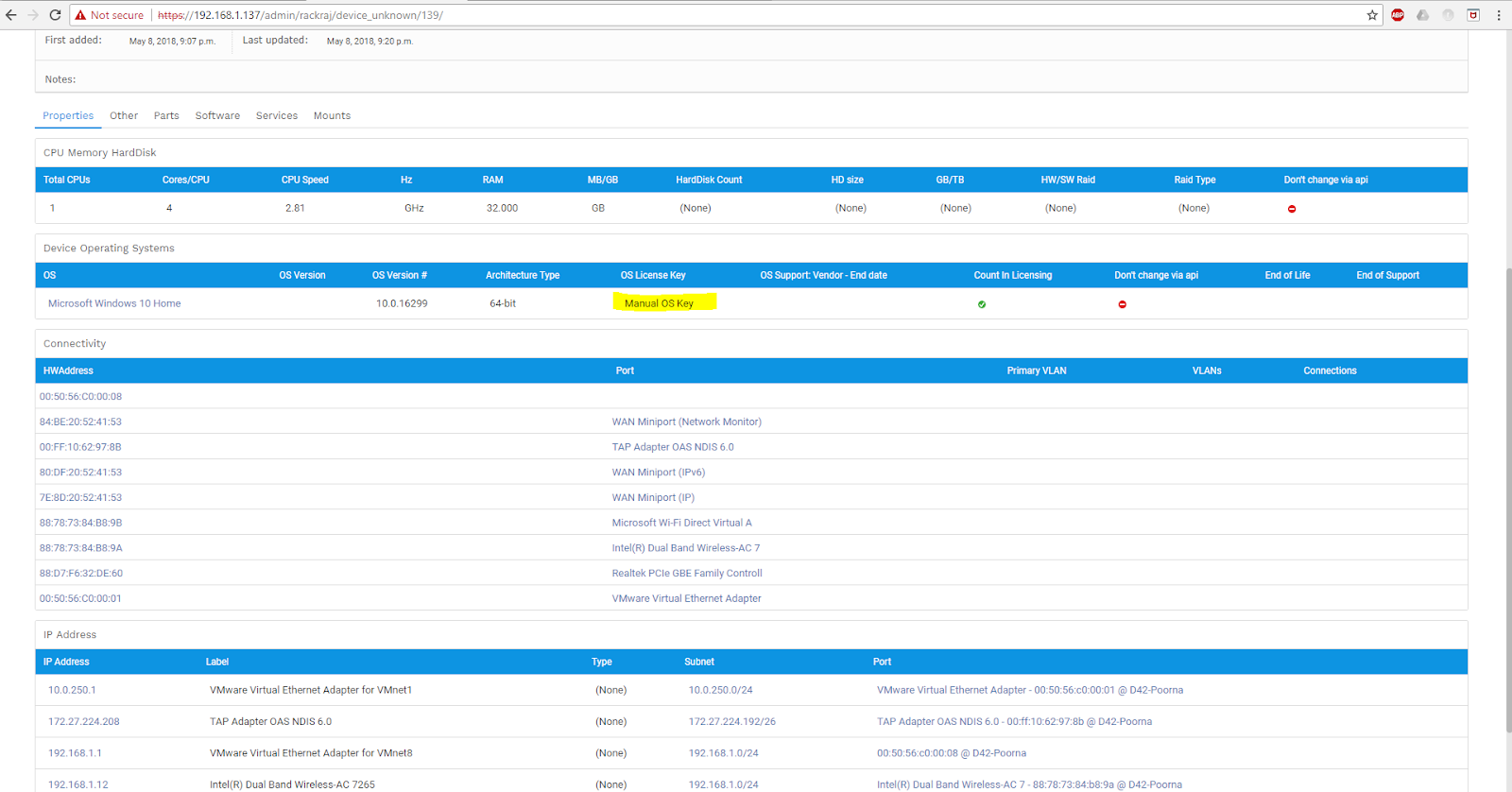Reload the page with the refresh icon

[x=55, y=15]
